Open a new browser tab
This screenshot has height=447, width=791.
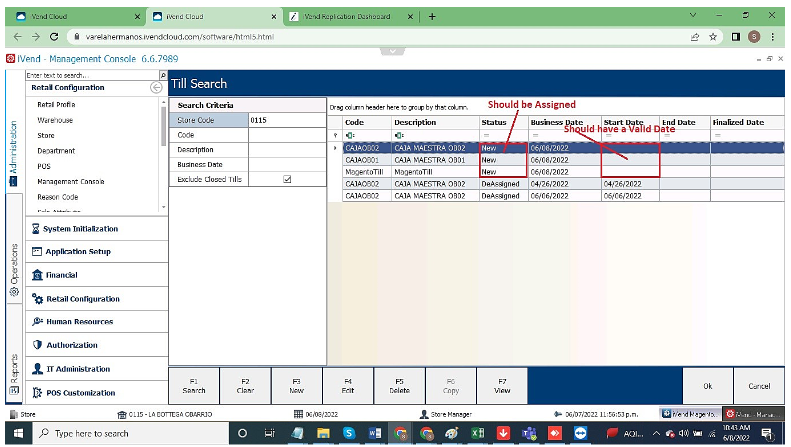point(432,17)
